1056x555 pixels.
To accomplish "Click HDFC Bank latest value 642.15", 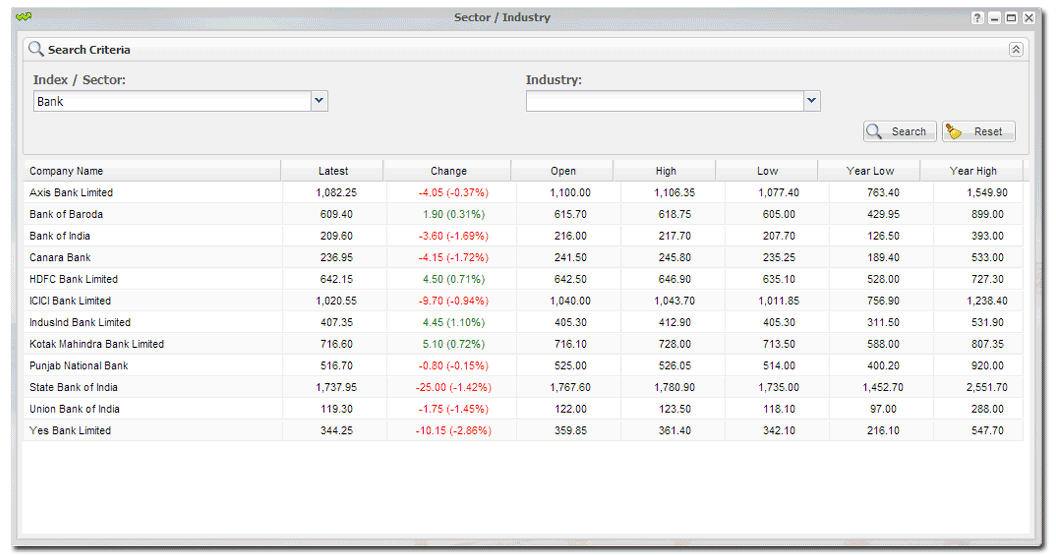I will [336, 279].
